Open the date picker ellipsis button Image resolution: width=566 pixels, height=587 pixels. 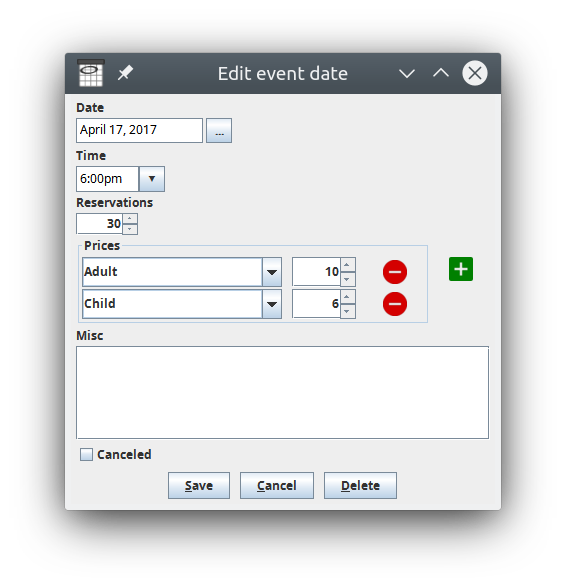click(219, 131)
